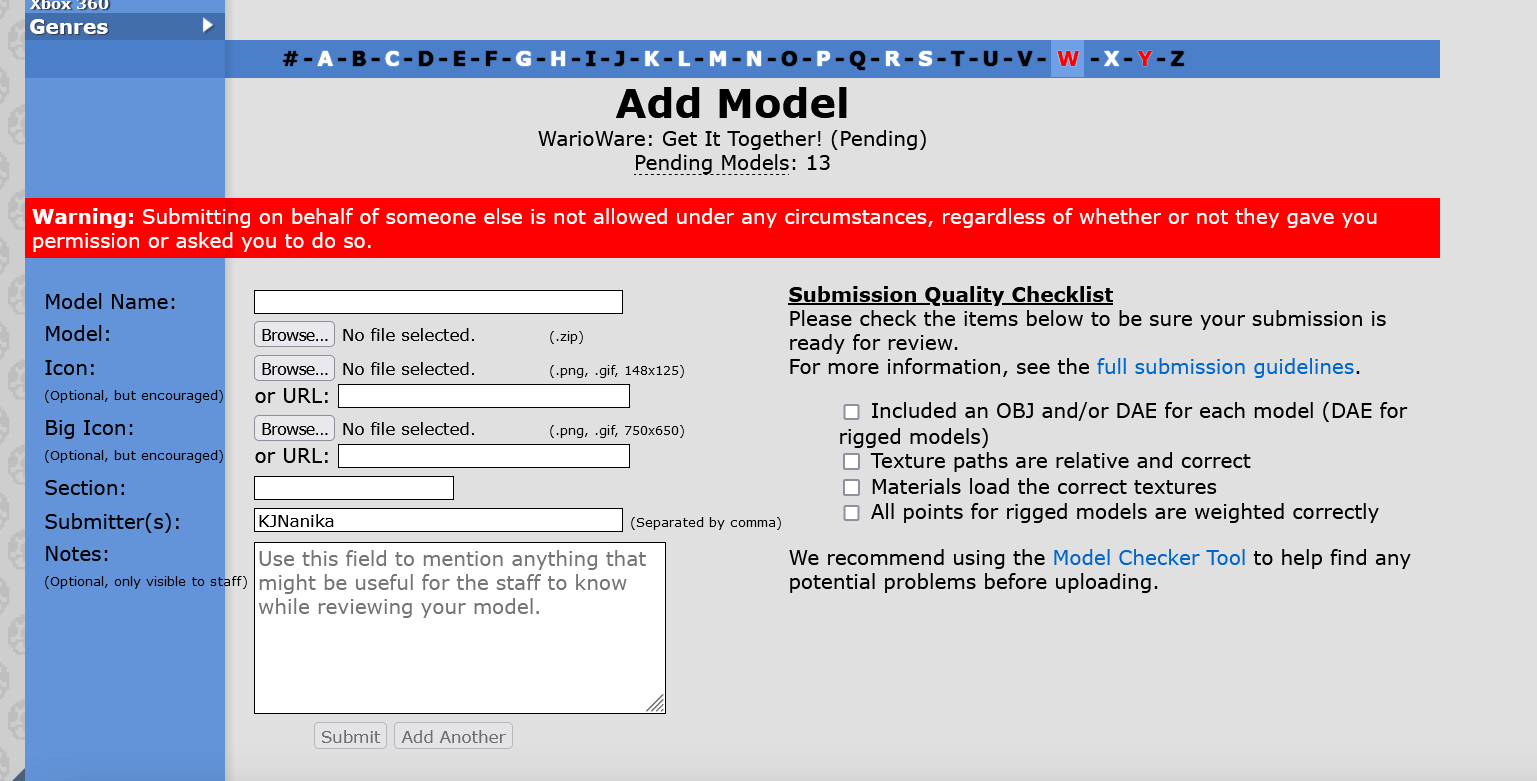This screenshot has height=781, width=1537.
Task: Select letter F in the alphabet bar
Action: click(491, 59)
